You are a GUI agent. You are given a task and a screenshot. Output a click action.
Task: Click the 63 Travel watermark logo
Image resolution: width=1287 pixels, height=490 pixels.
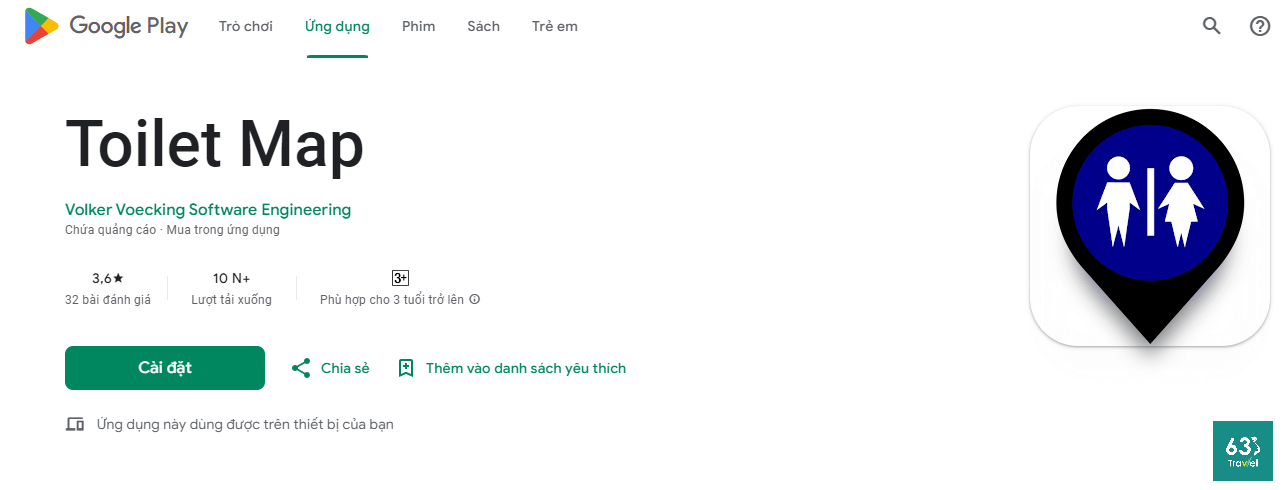[1243, 450]
